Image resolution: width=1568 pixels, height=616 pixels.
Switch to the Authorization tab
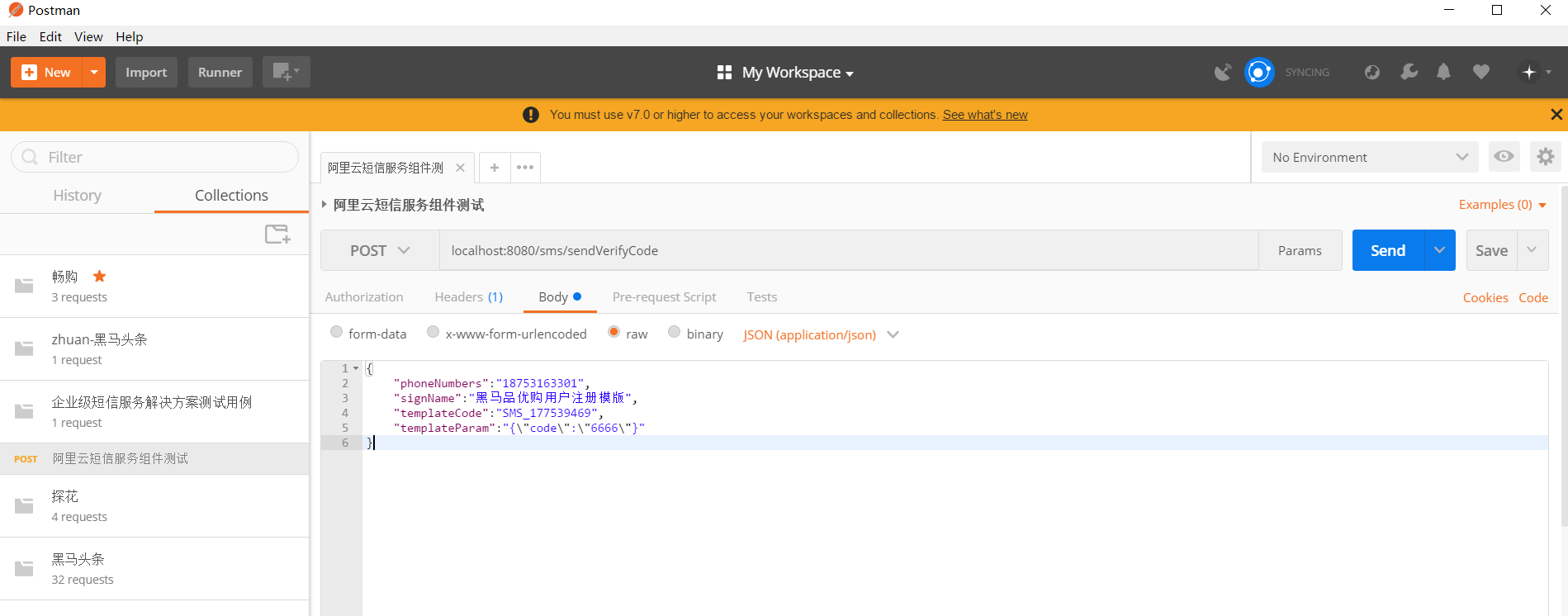click(x=364, y=297)
